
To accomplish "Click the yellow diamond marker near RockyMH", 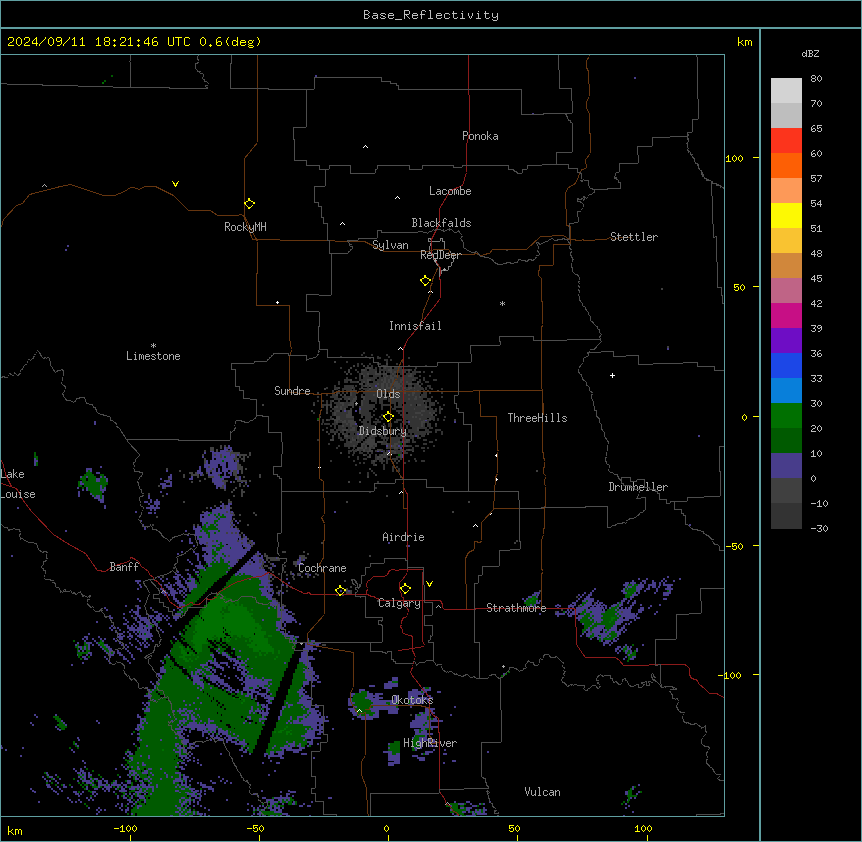I will [249, 204].
